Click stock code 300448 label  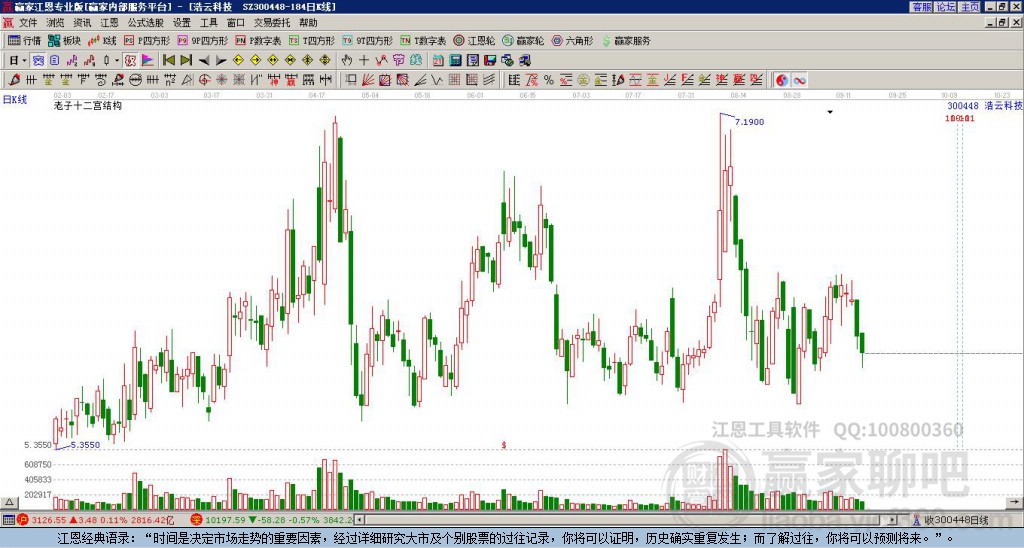click(x=963, y=106)
